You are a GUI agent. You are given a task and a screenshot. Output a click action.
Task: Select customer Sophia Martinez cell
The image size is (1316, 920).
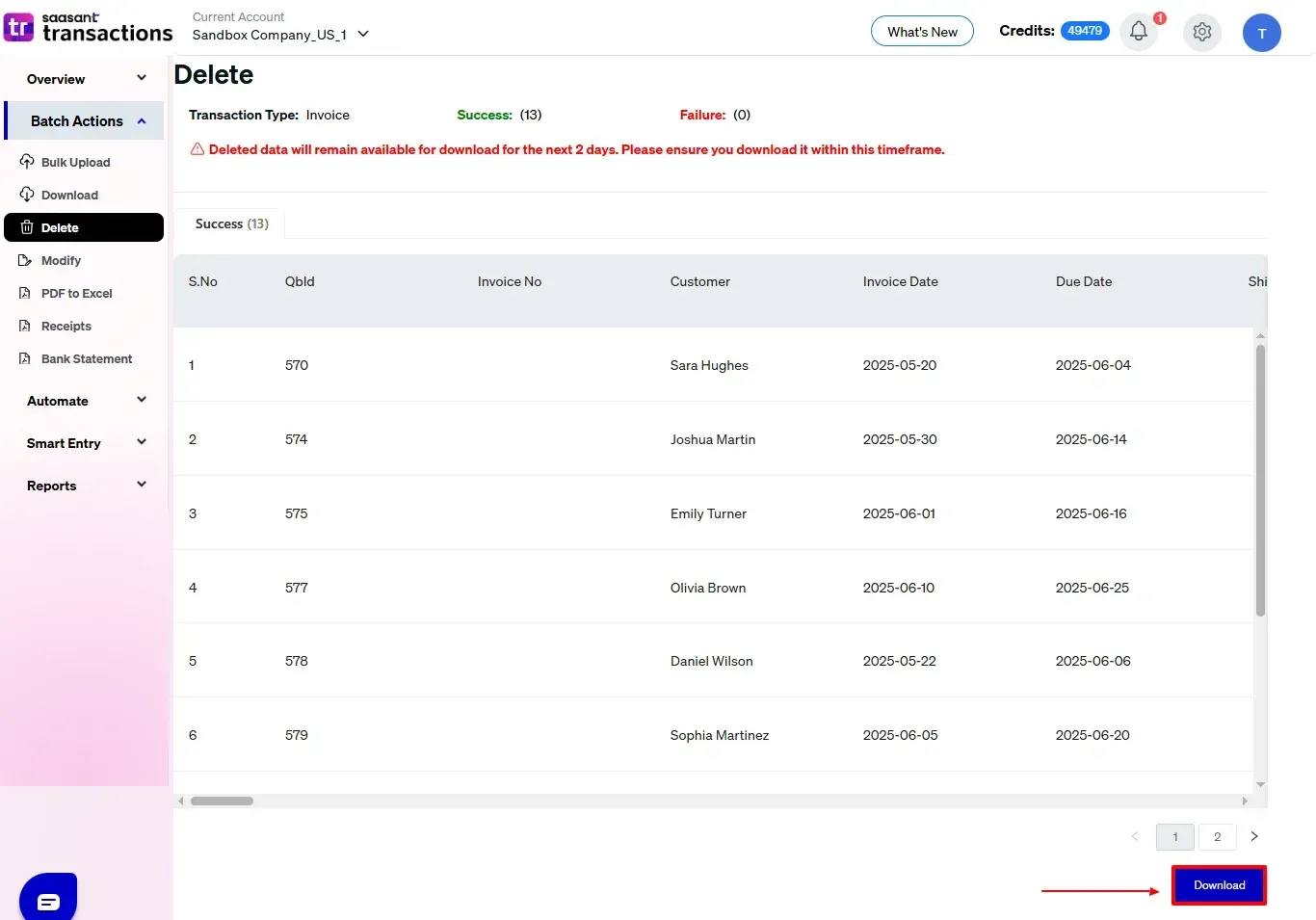click(x=719, y=735)
